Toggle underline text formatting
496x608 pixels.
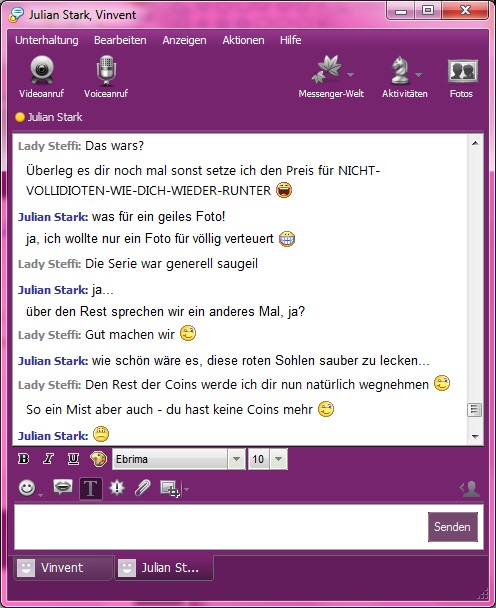[x=73, y=459]
